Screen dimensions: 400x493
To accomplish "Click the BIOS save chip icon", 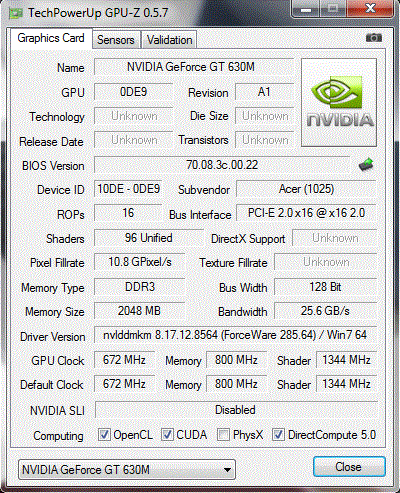I will coord(366,164).
